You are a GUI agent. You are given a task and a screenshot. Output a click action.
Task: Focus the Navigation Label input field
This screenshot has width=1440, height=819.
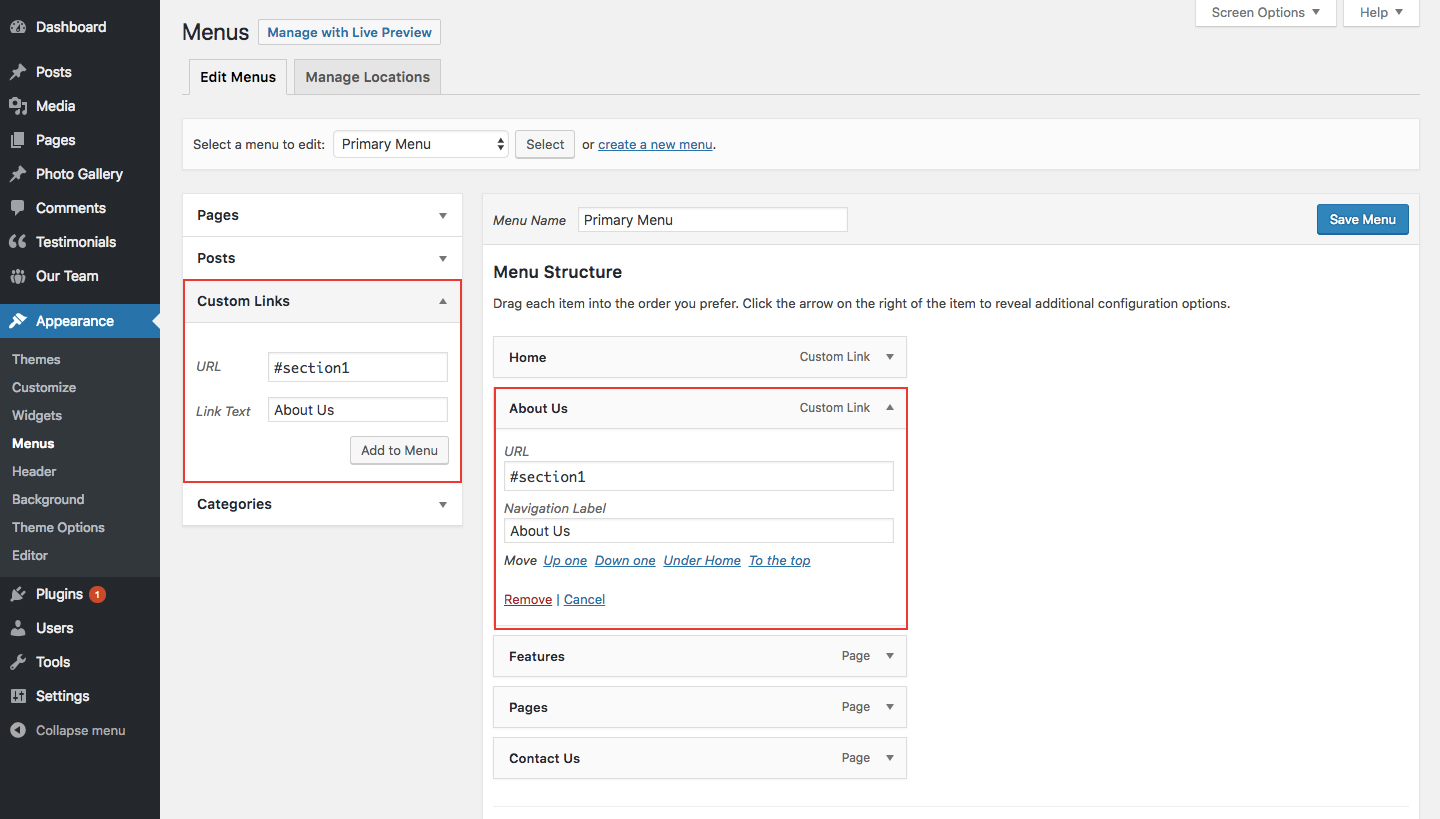pos(699,531)
